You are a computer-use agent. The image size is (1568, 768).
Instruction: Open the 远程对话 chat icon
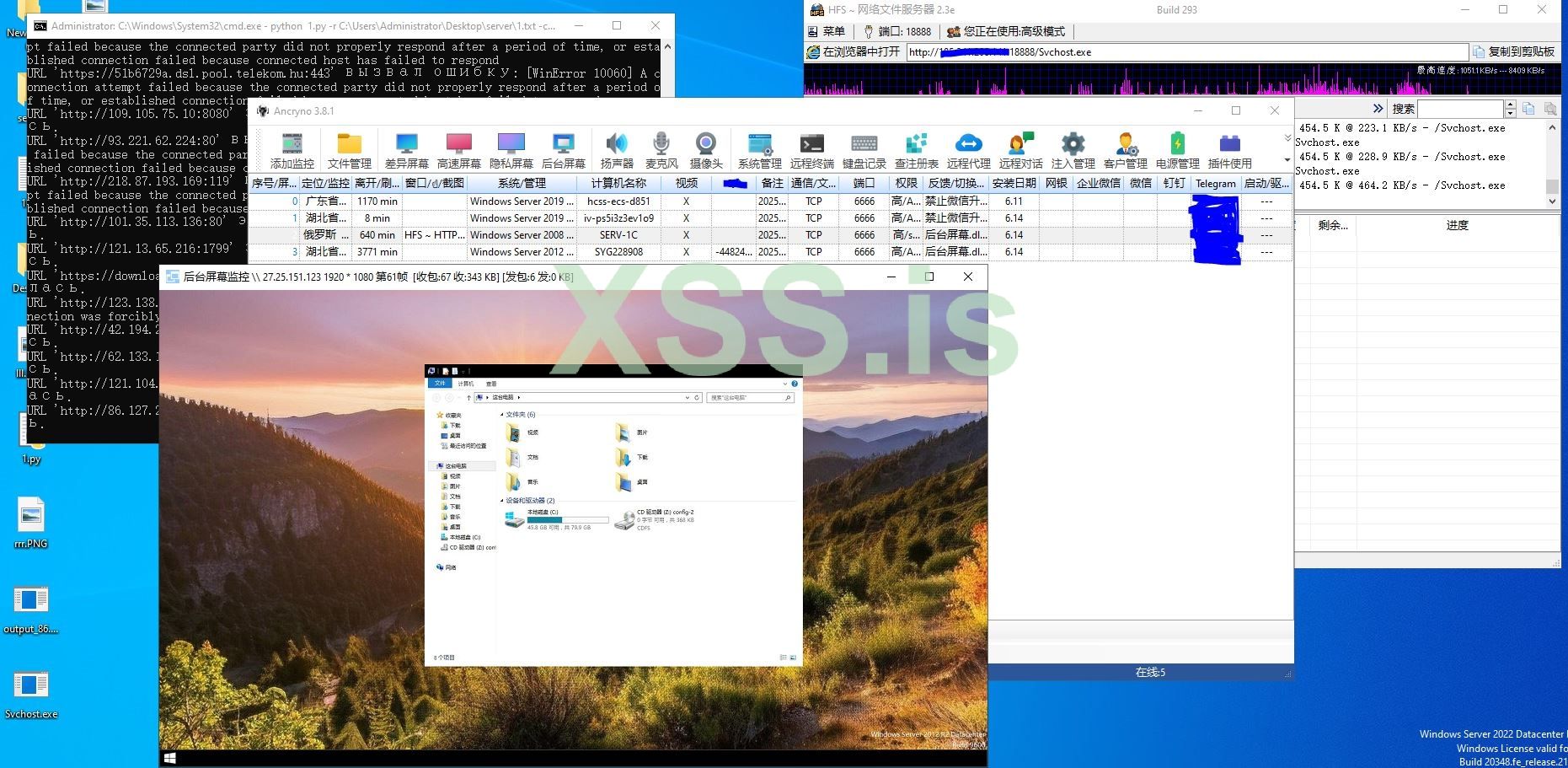tap(1021, 150)
